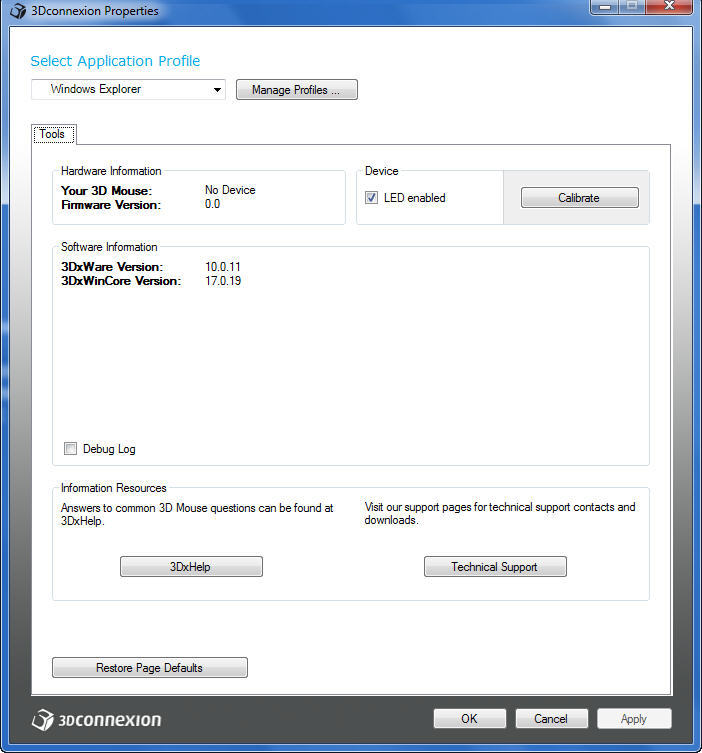Confirm with the OK button

[x=470, y=718]
